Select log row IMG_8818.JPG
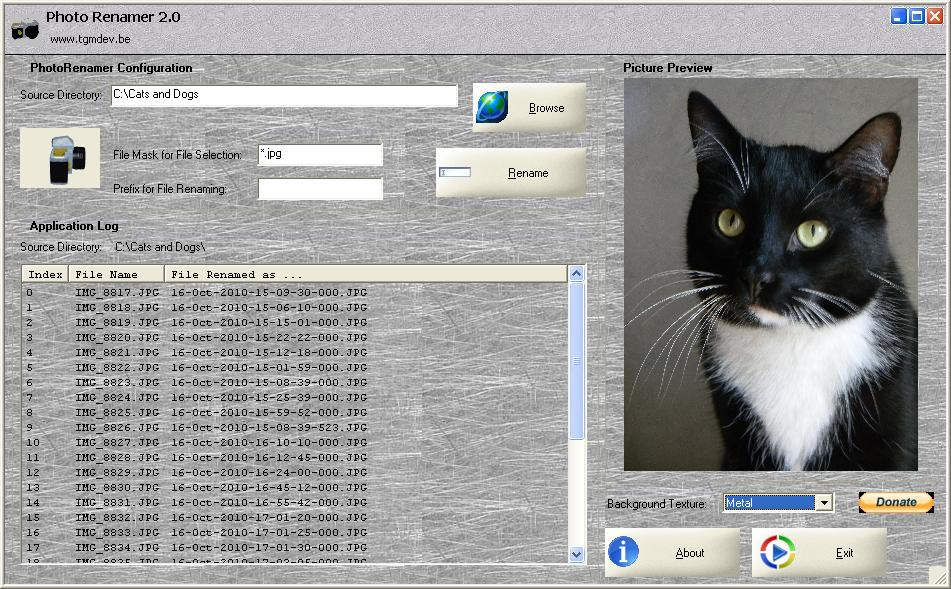Viewport: 951px width, 589px height. pyautogui.click(x=295, y=308)
